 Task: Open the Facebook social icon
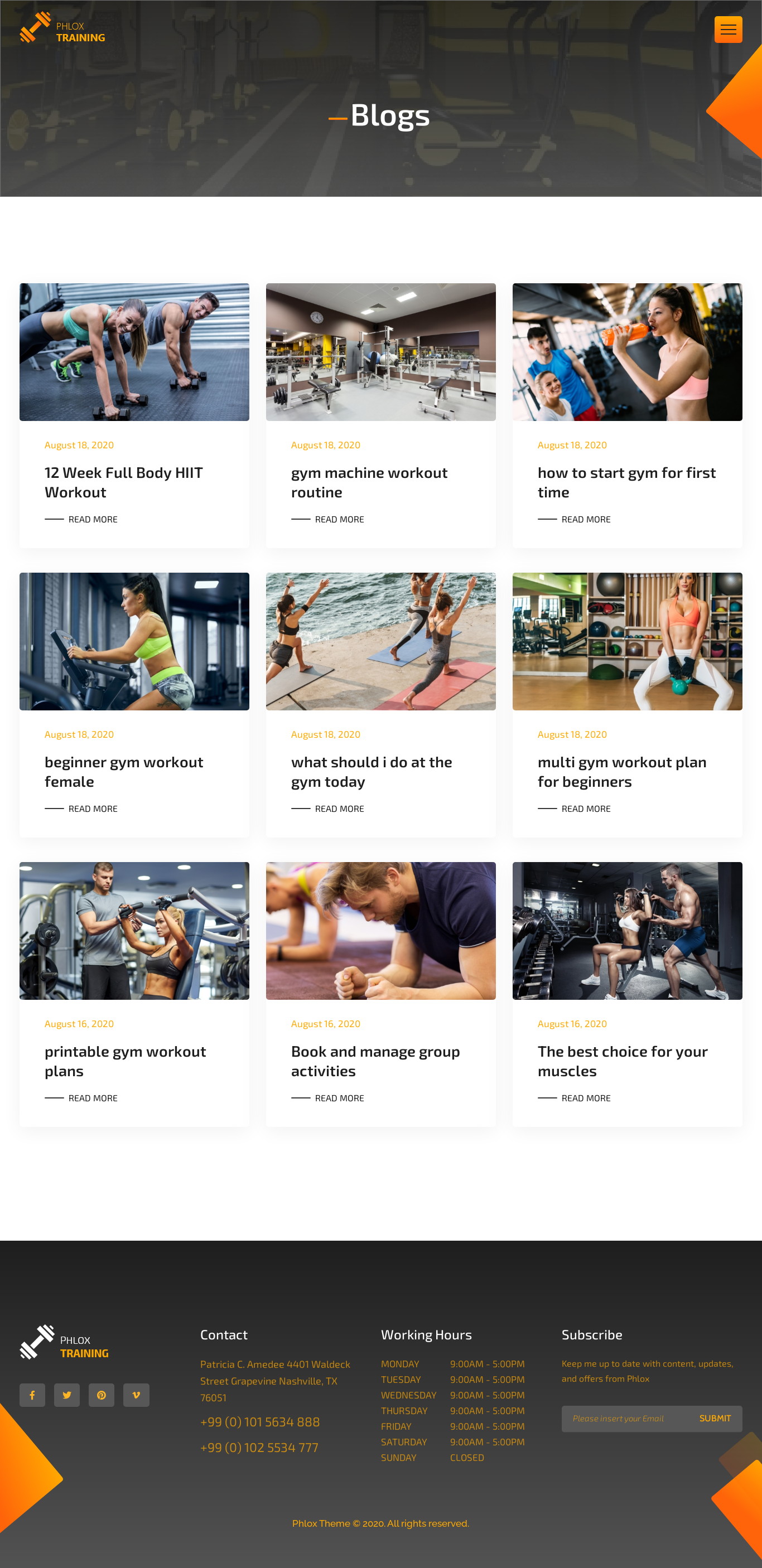tap(32, 1395)
